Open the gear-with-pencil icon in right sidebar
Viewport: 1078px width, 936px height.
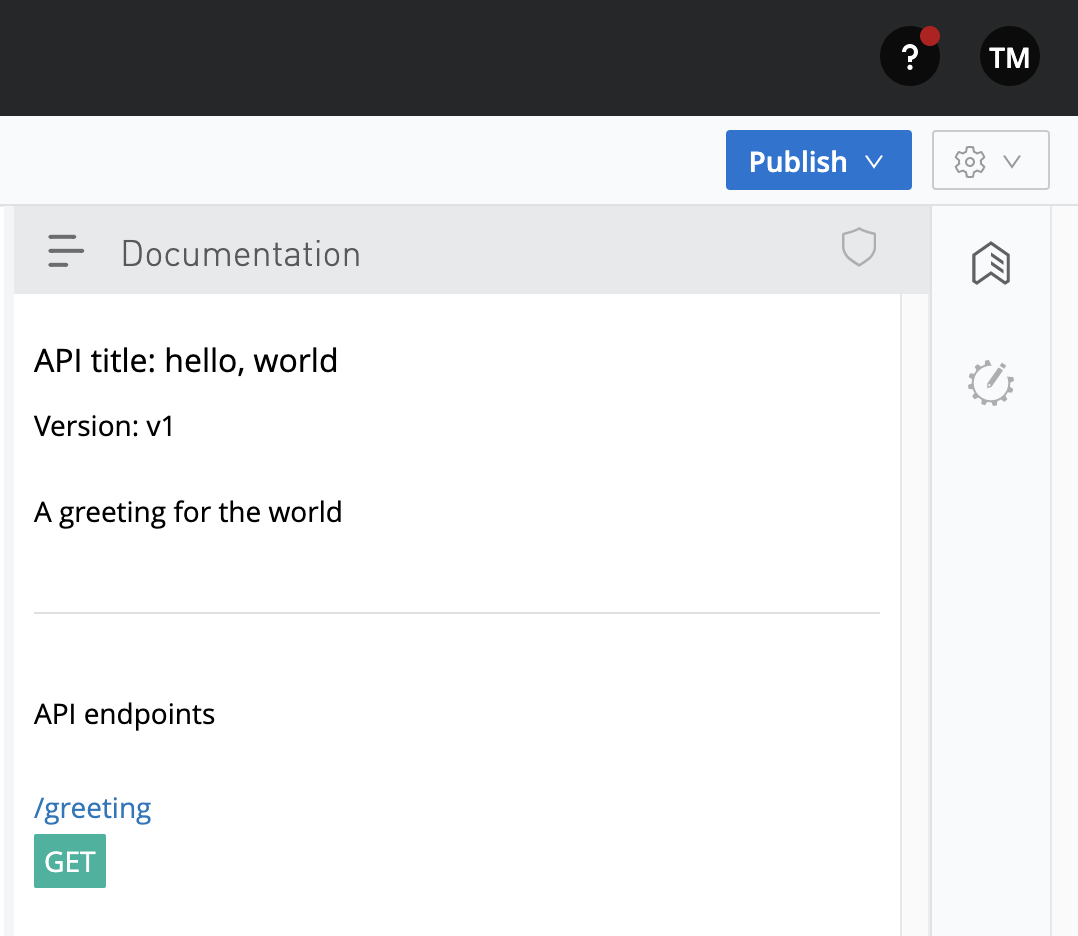pos(991,382)
